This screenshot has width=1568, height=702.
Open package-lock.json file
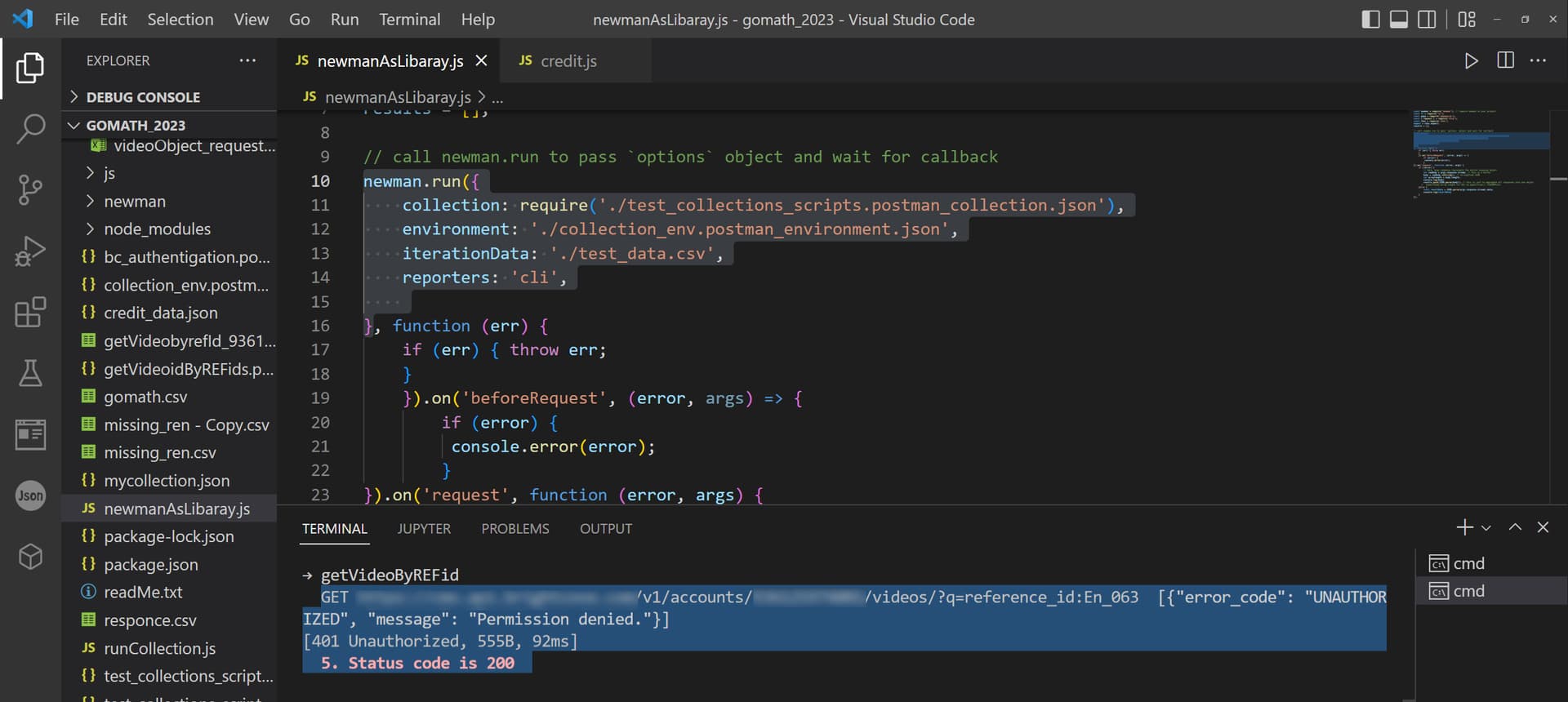(169, 536)
